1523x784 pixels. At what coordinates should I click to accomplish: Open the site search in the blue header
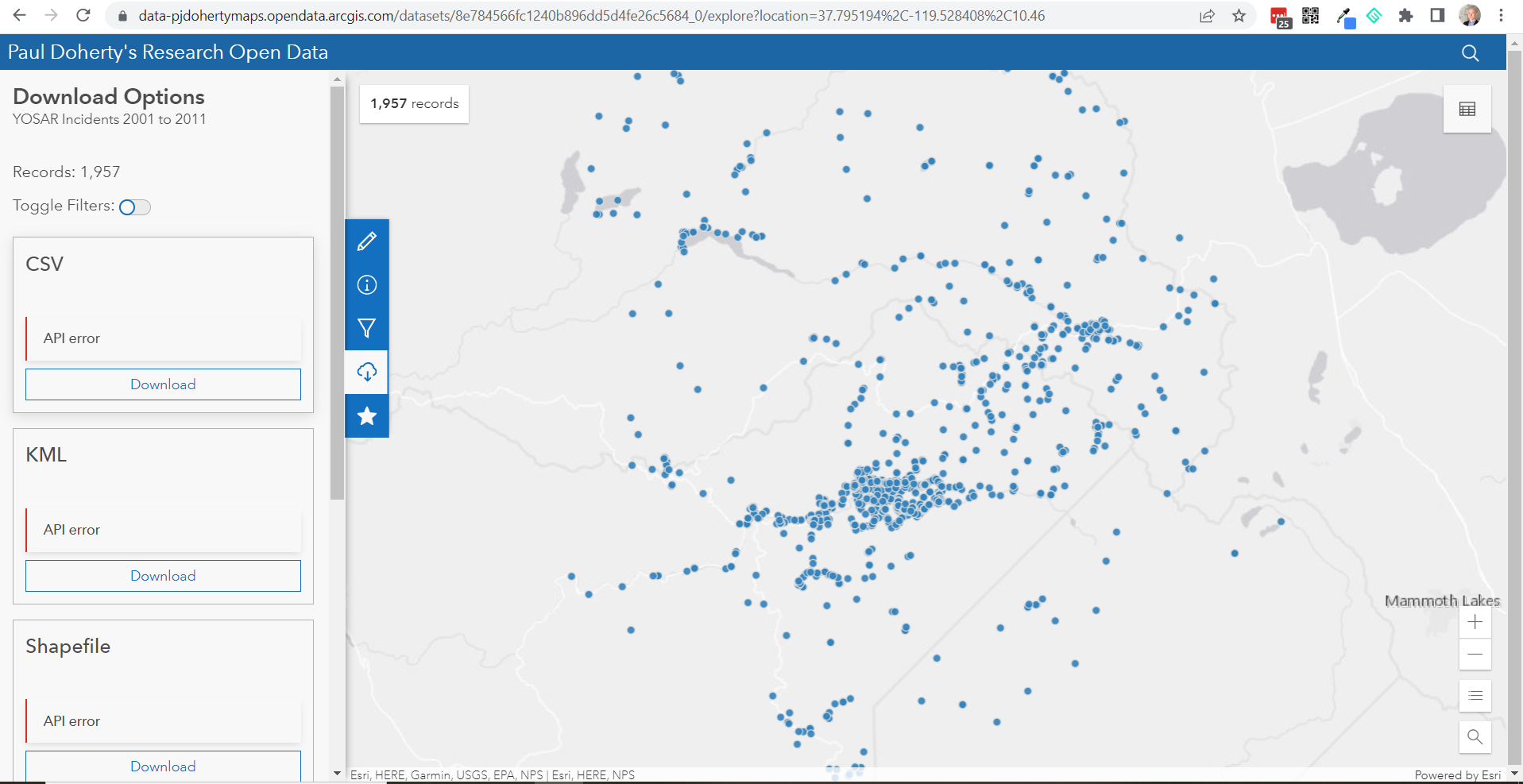tap(1469, 52)
